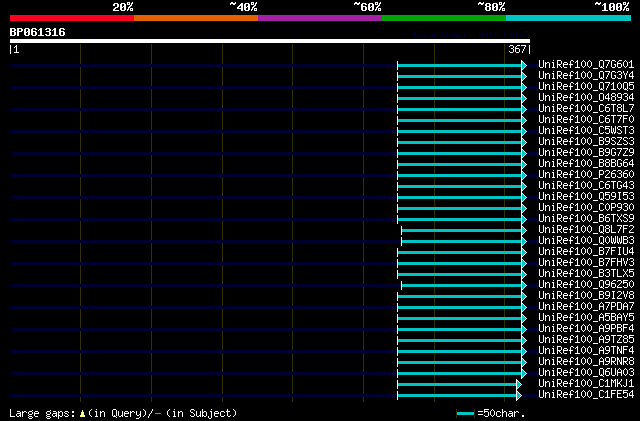The image size is (640, 421).
Task: Click the yellow query gap marker in legend
Action: point(82,414)
